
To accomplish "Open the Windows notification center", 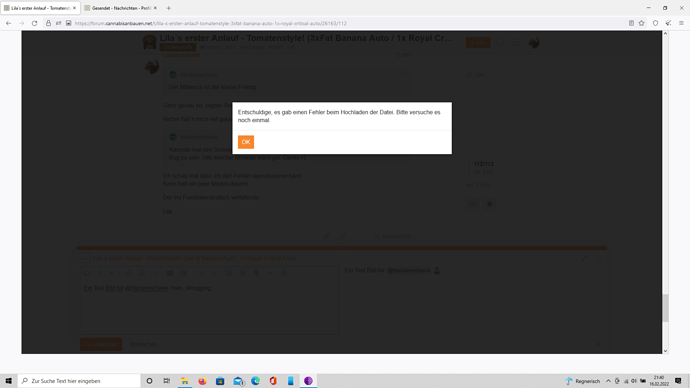I will click(x=678, y=381).
